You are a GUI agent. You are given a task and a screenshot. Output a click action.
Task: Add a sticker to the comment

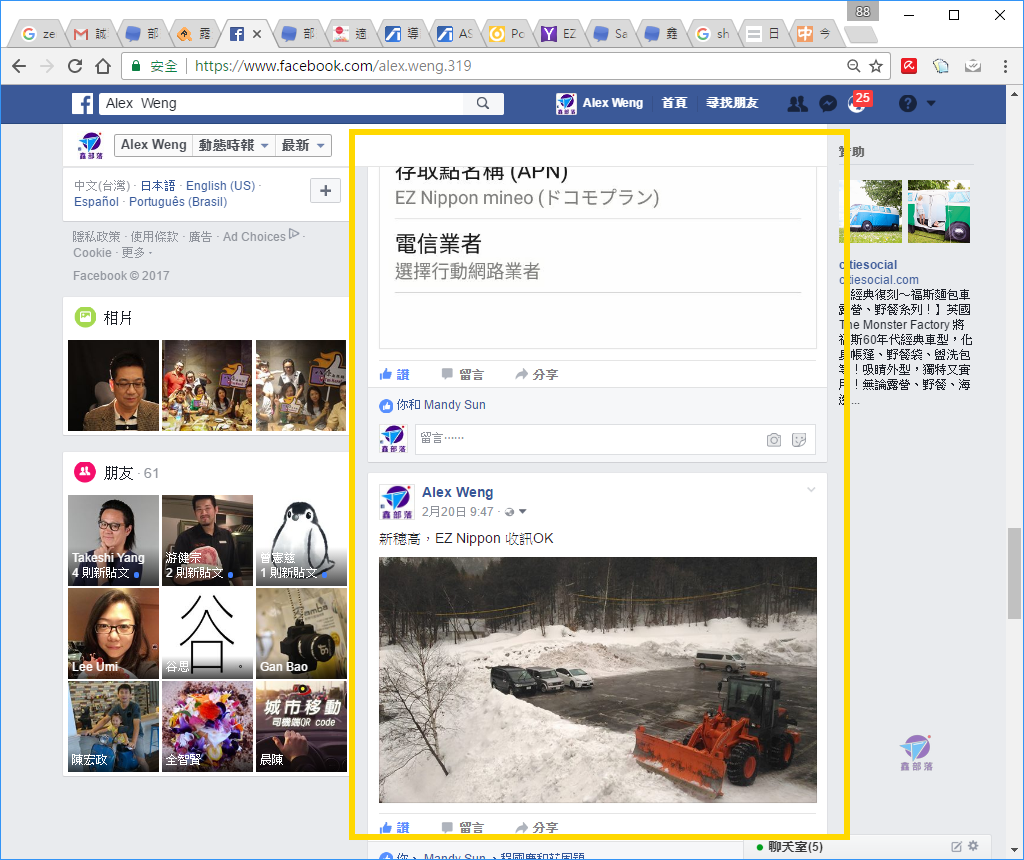799,439
